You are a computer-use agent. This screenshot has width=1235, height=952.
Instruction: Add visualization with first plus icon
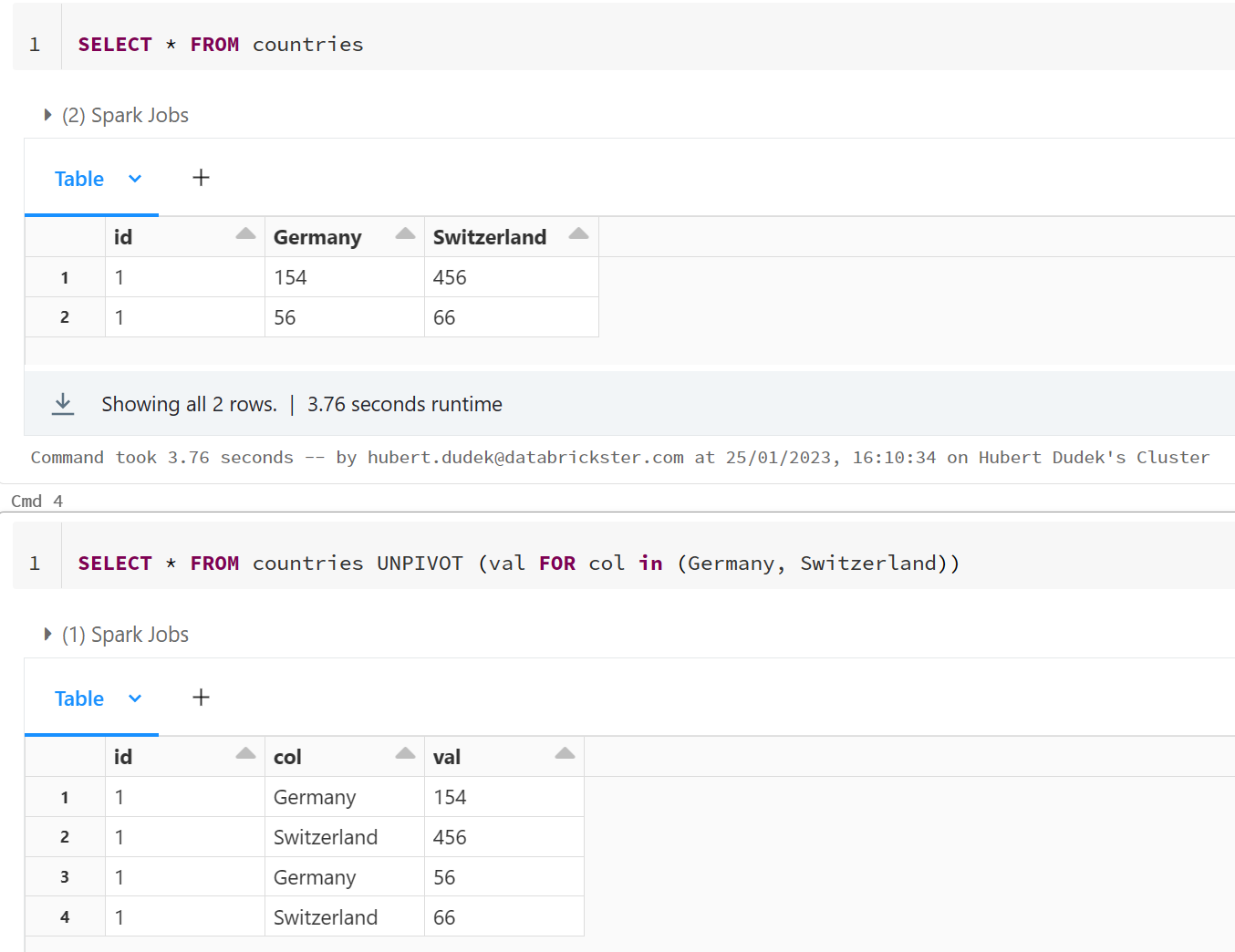[201, 178]
